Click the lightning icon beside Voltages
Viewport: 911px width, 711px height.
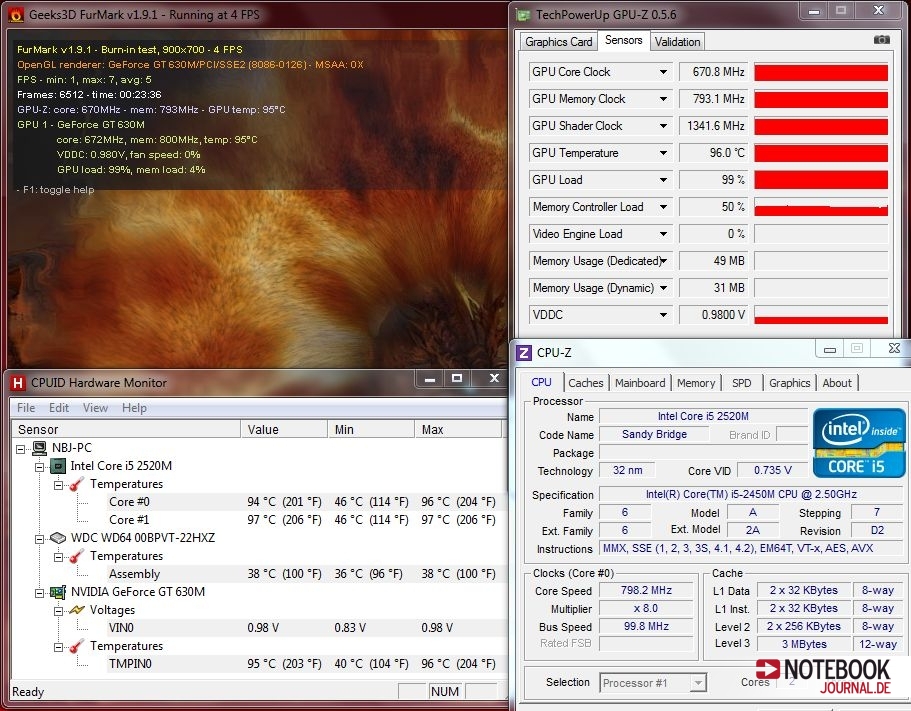77,610
